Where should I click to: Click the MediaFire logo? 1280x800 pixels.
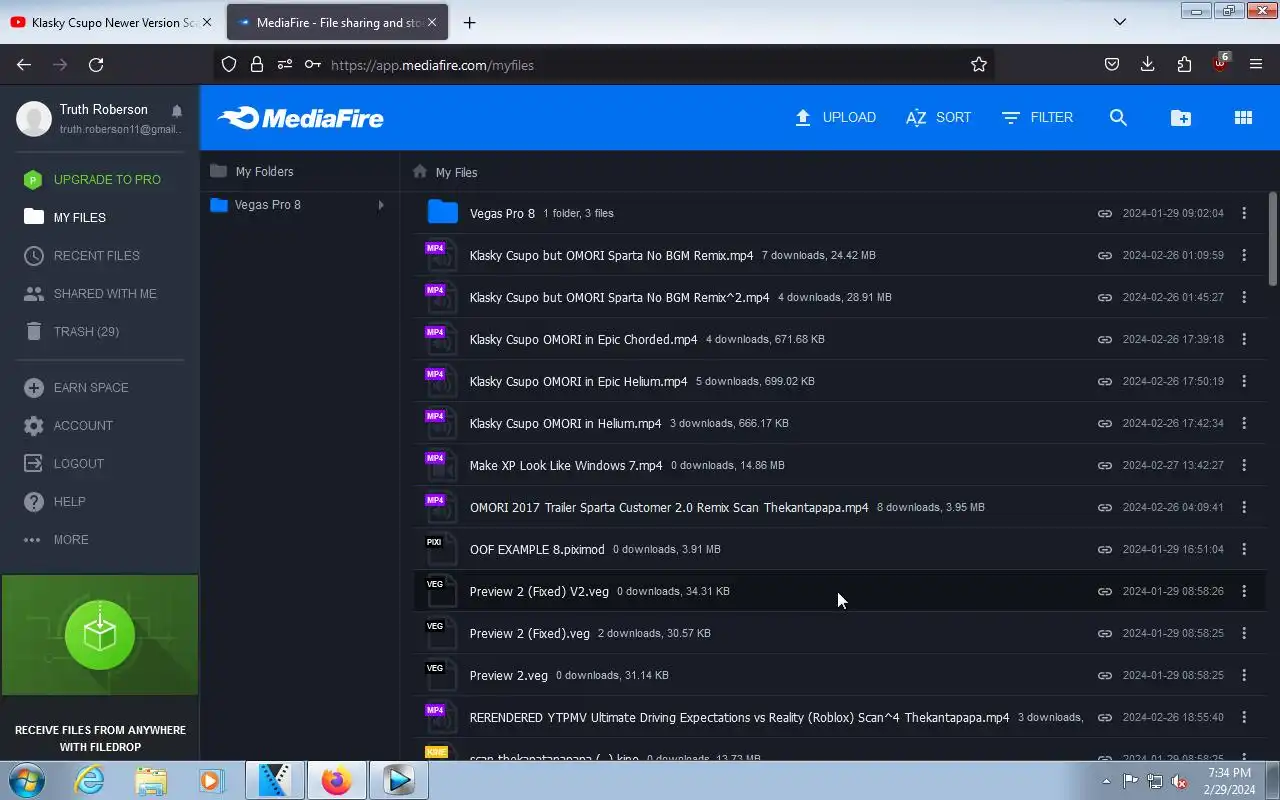pyautogui.click(x=301, y=118)
